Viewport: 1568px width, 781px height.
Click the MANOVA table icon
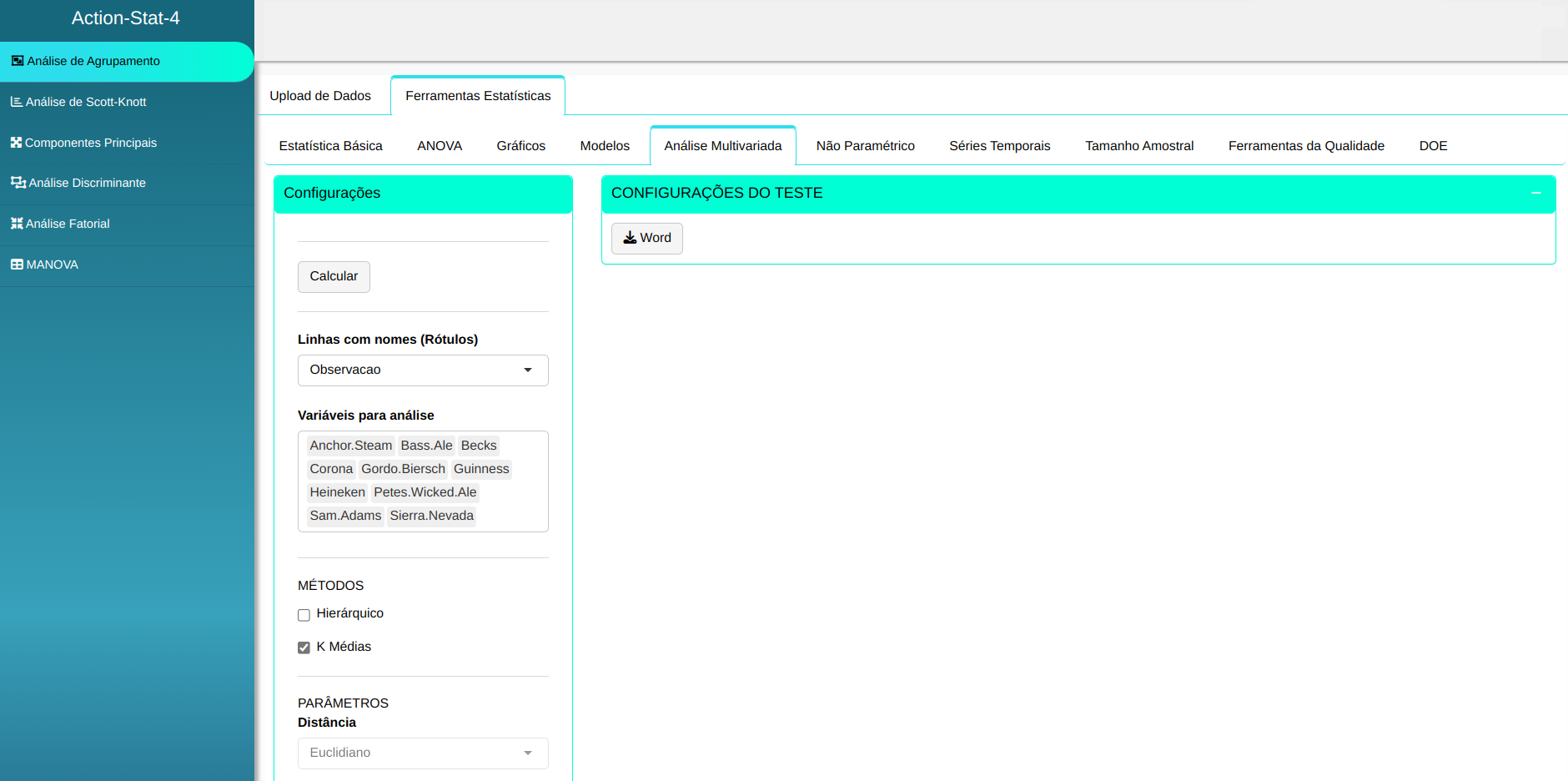click(x=17, y=265)
